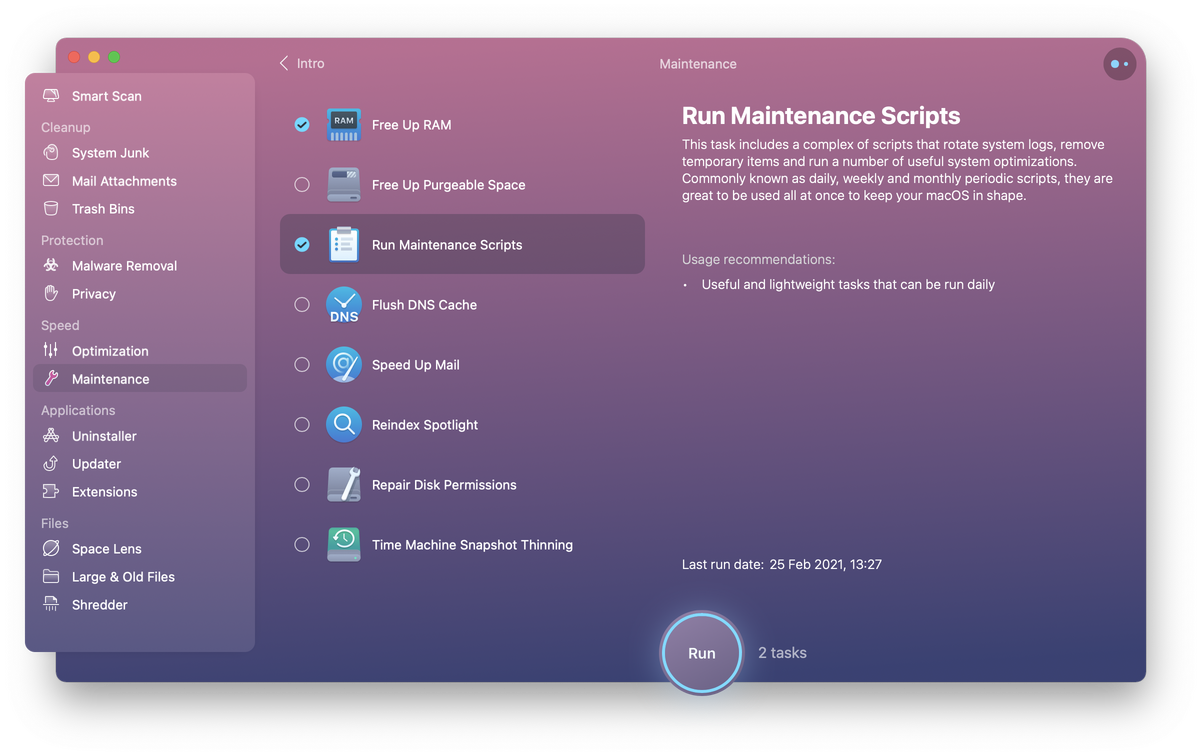Select Repair Disk Permissions task label
Image resolution: width=1202 pixels, height=756 pixels.
[444, 485]
